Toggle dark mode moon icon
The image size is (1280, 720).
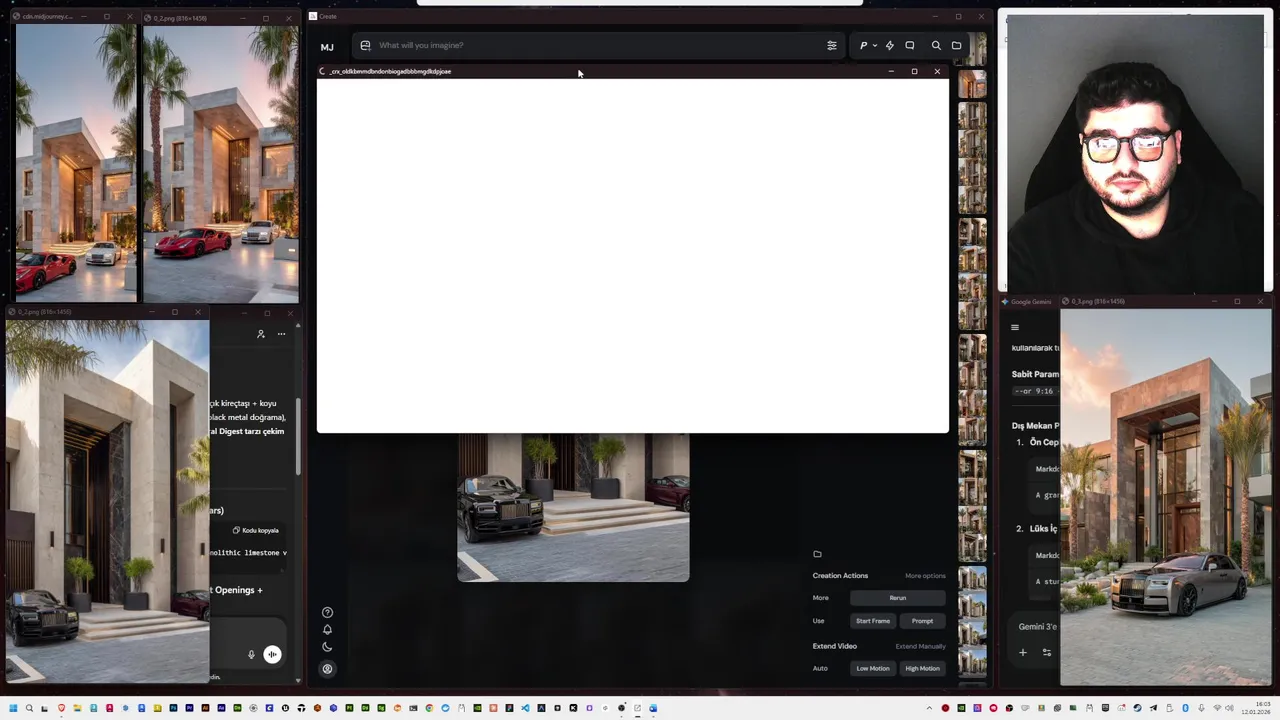click(x=327, y=647)
